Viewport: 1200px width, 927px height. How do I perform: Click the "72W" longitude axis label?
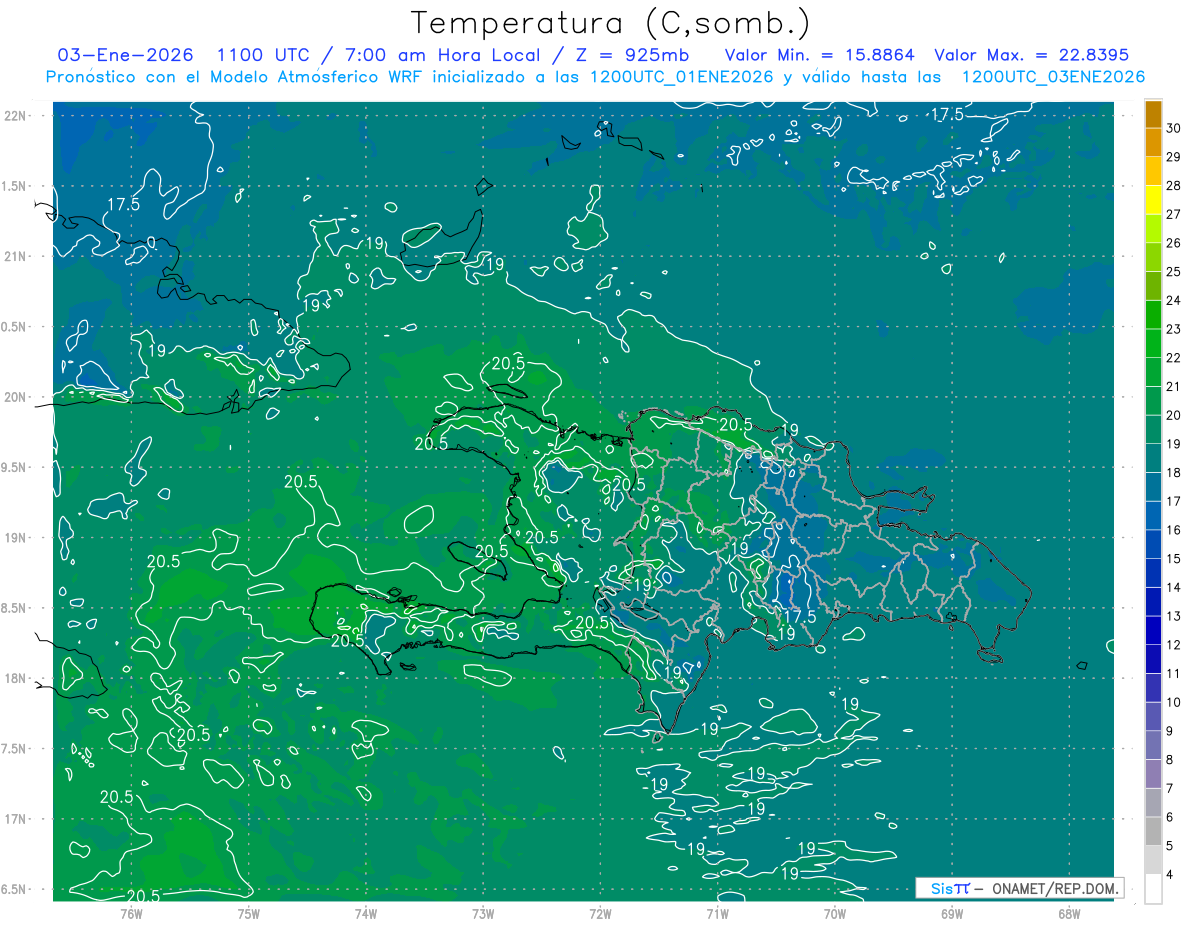(x=600, y=913)
